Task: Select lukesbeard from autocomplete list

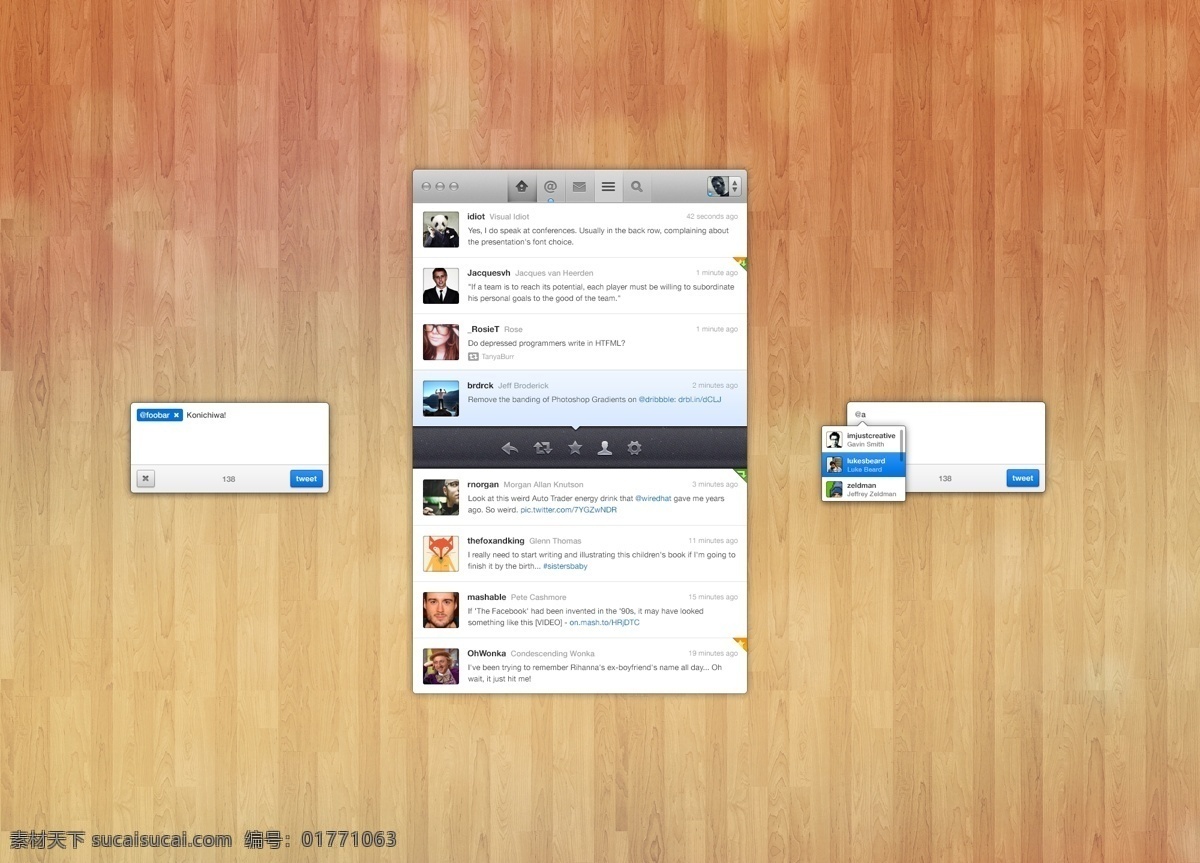Action: pos(863,465)
